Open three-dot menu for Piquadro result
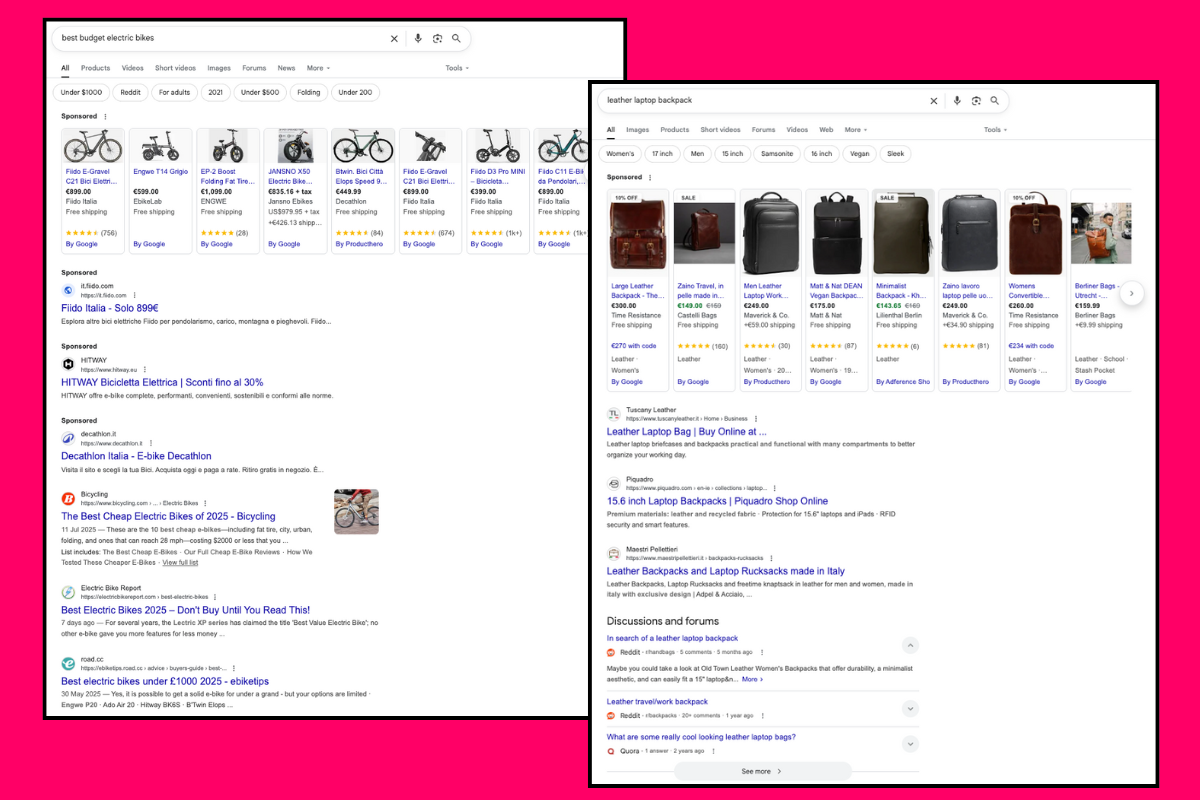This screenshot has height=800, width=1200. [776, 488]
